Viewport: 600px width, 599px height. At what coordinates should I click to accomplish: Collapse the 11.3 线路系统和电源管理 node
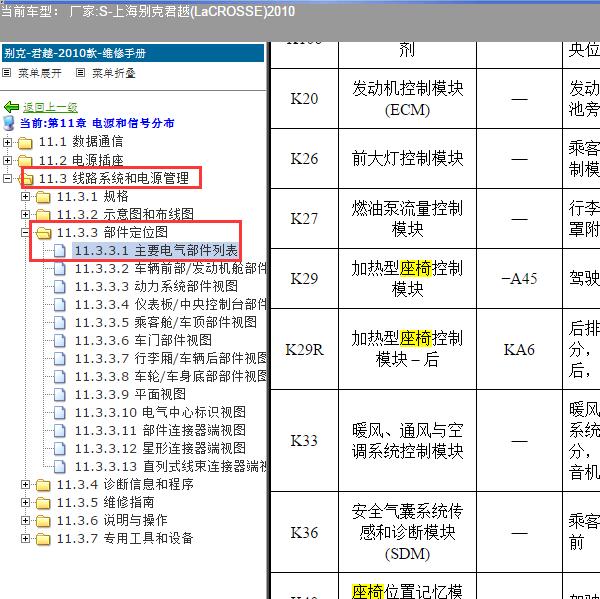point(7,178)
